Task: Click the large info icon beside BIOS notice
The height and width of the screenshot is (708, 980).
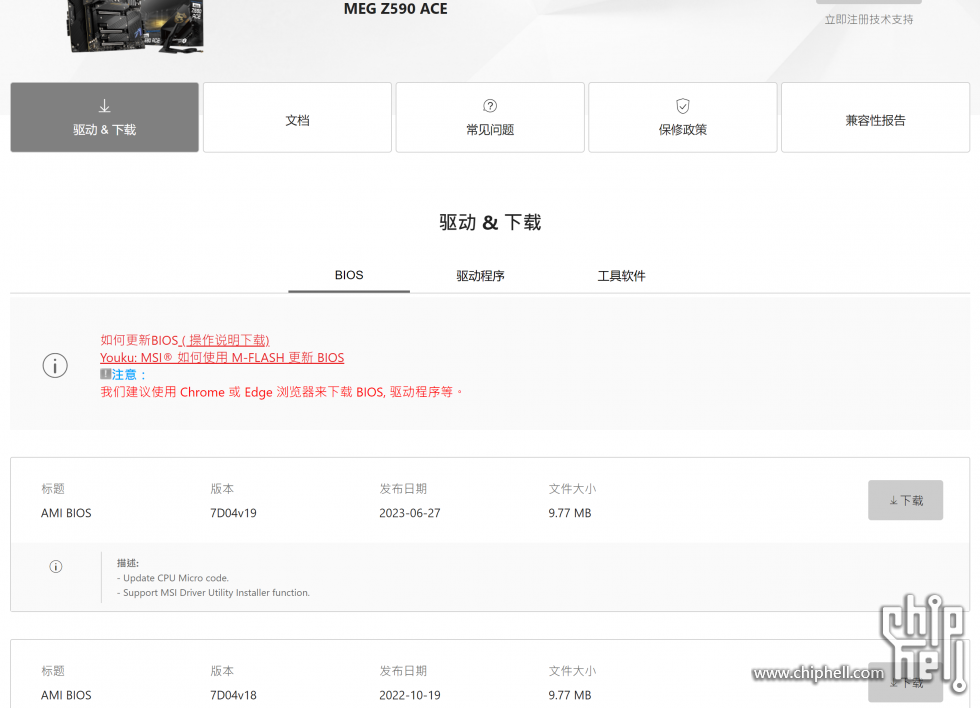Action: [55, 366]
